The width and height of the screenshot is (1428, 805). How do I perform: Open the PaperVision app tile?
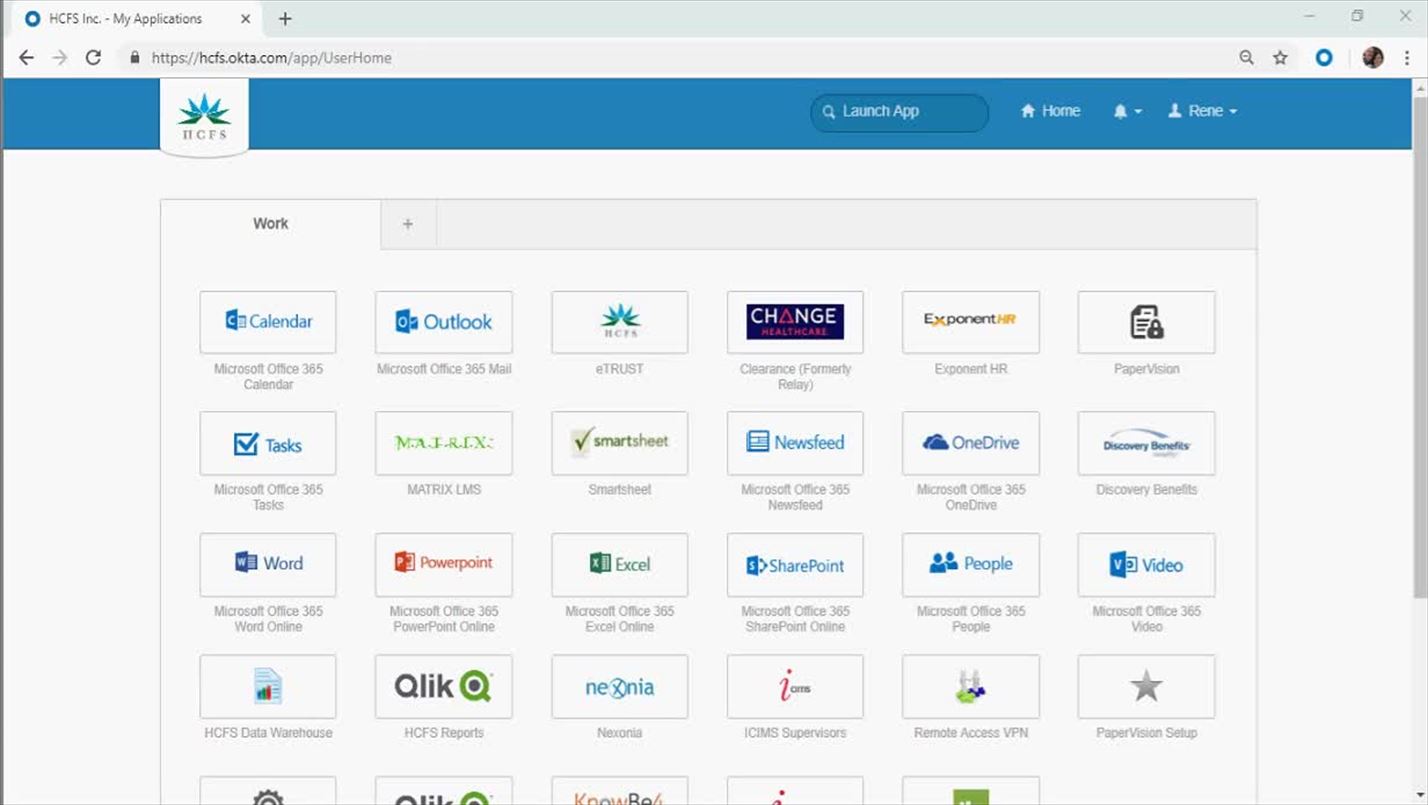coord(1146,322)
